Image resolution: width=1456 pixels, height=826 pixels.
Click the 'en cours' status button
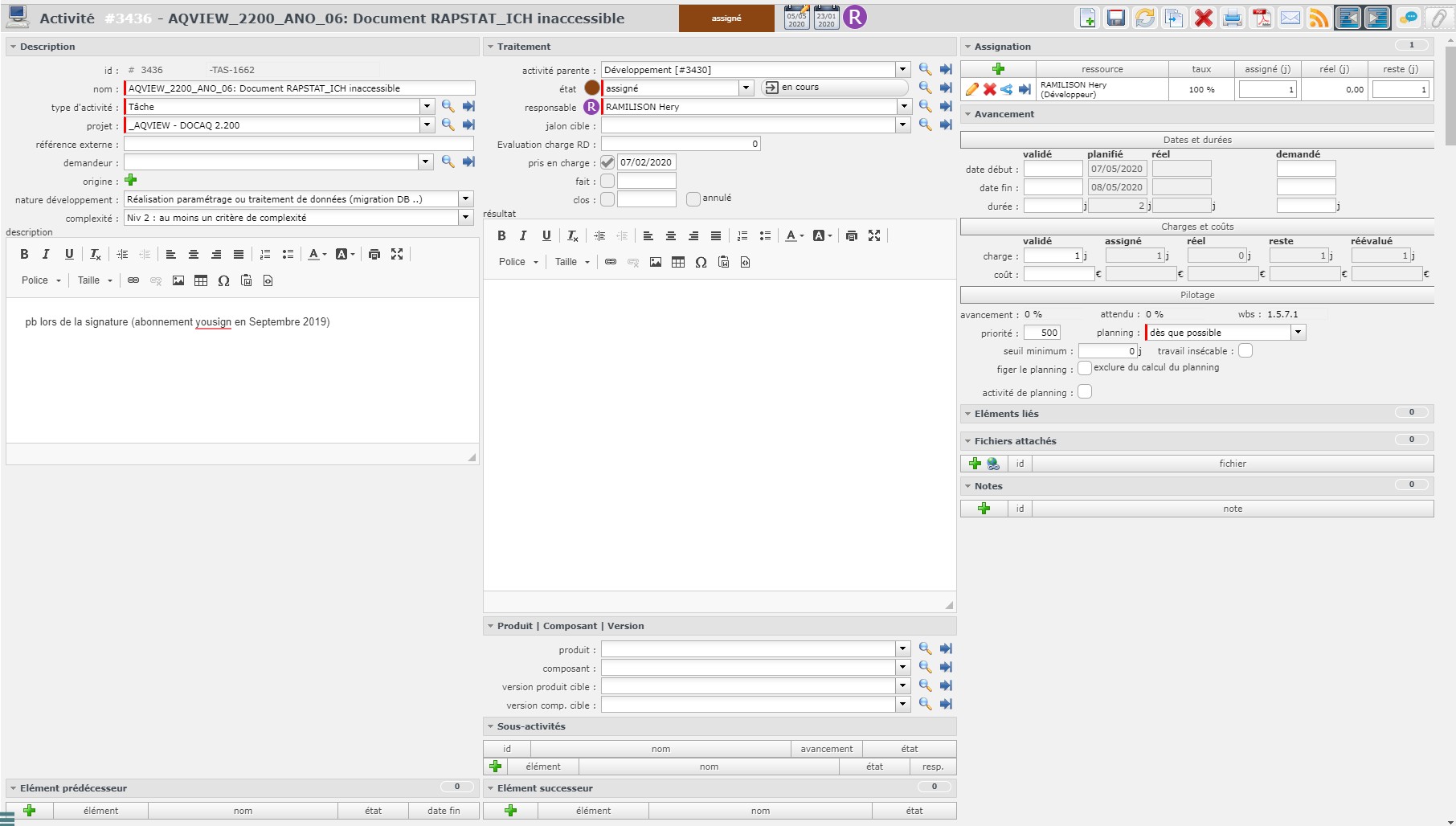pos(833,88)
